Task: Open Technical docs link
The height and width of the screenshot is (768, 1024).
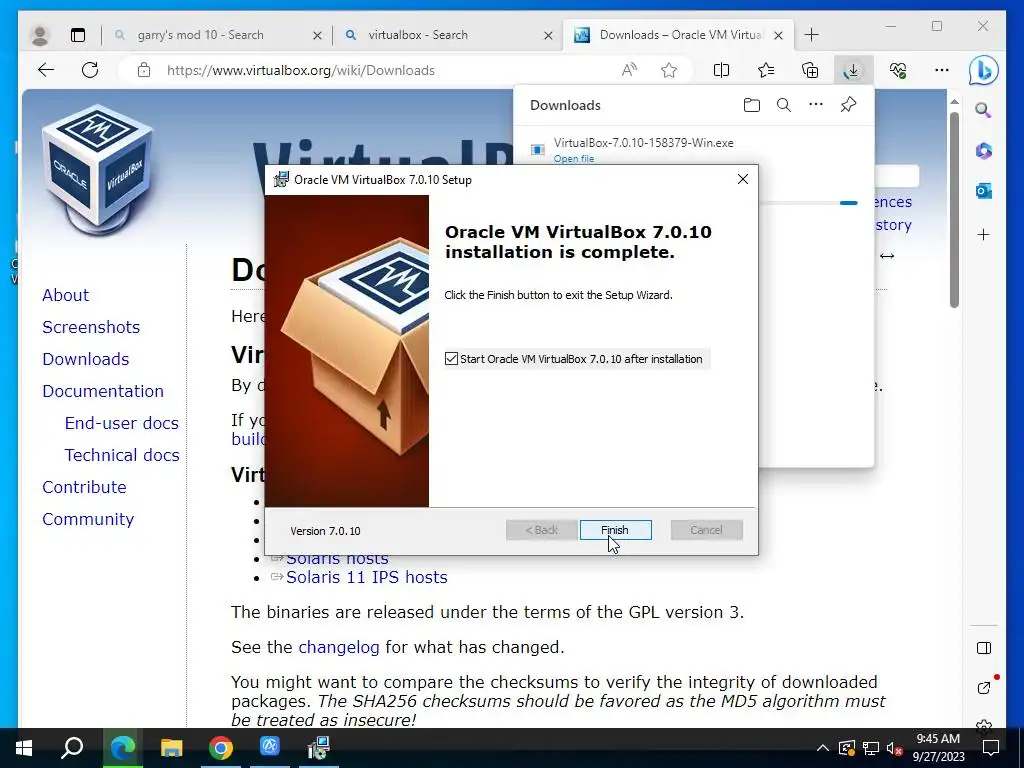Action: [x=121, y=455]
